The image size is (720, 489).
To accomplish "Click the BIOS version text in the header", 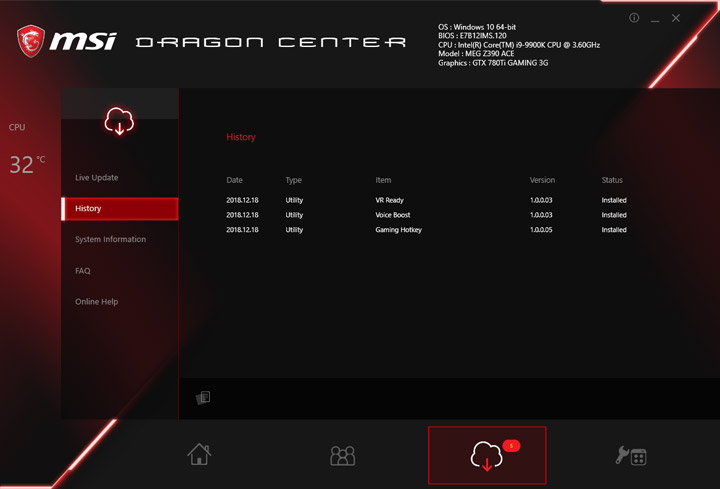I will [472, 36].
